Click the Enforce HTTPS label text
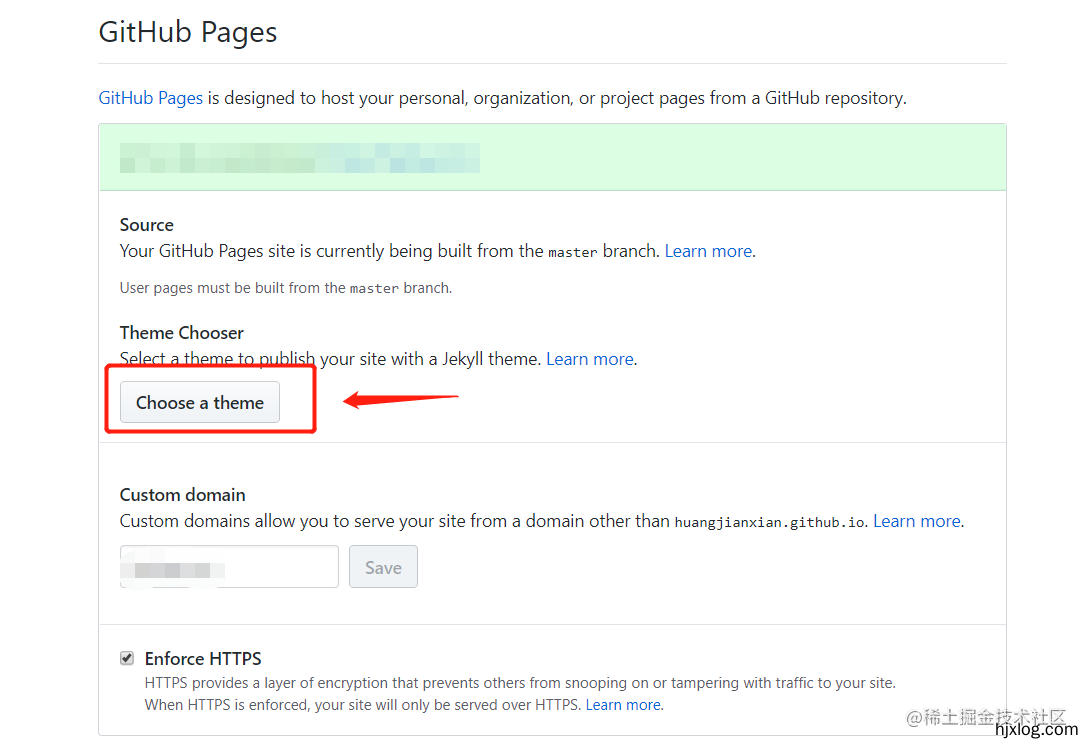1088x749 pixels. 203,658
